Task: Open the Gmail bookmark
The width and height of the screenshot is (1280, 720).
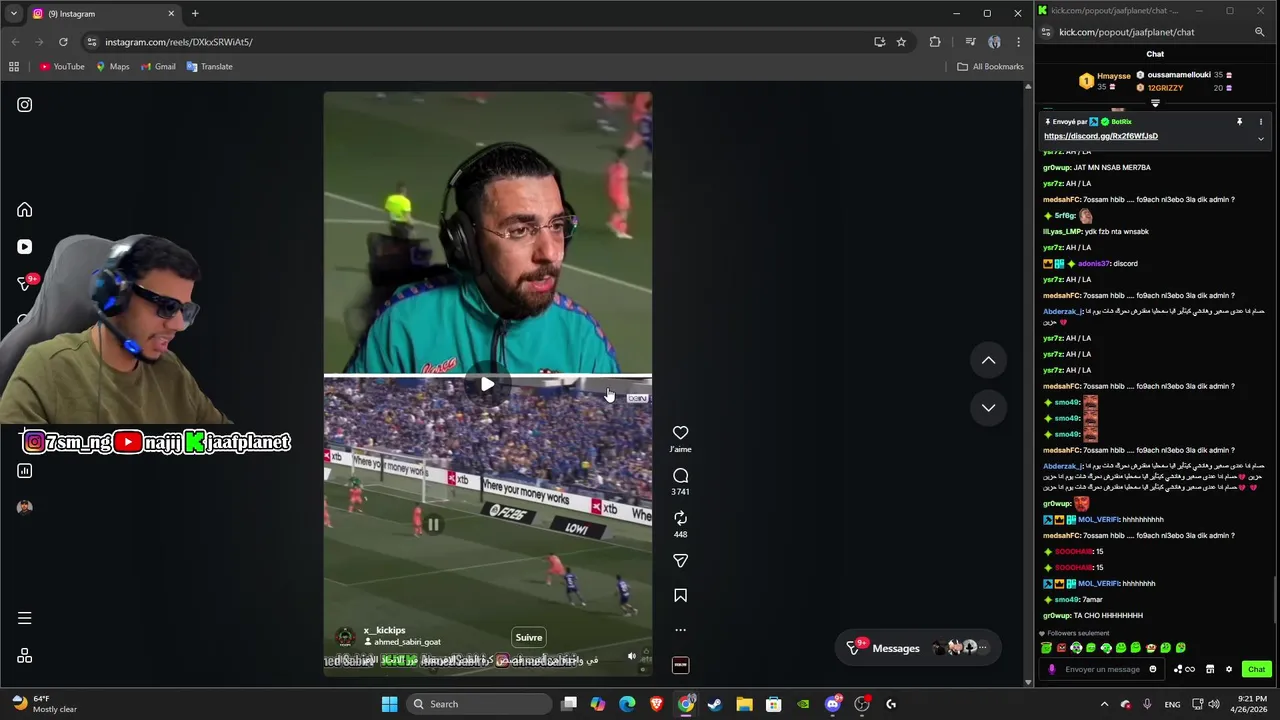Action: (158, 67)
